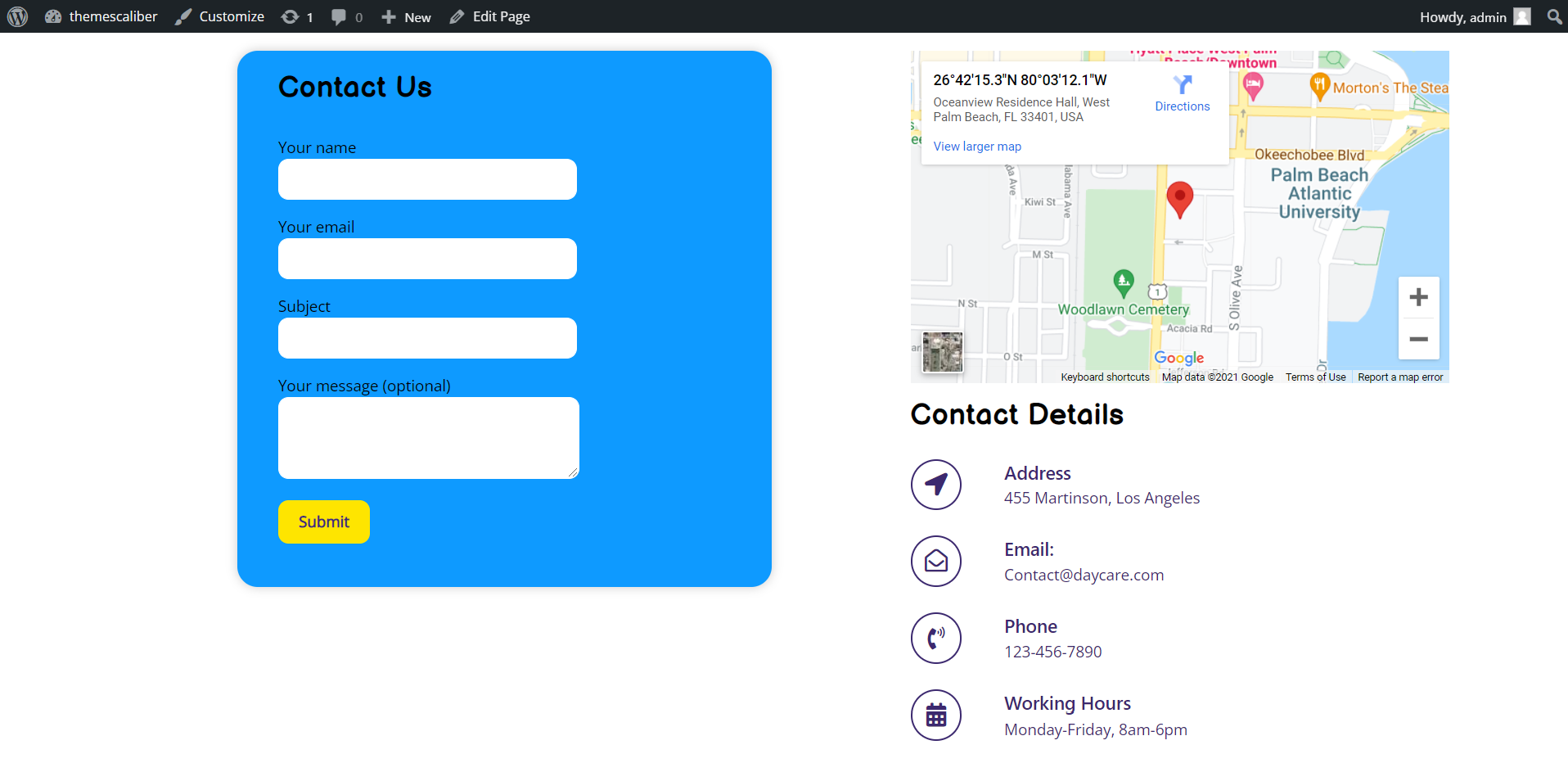Screen dimensions: 1568x763
Task: Open the comments bubble icon
Action: pos(346,16)
